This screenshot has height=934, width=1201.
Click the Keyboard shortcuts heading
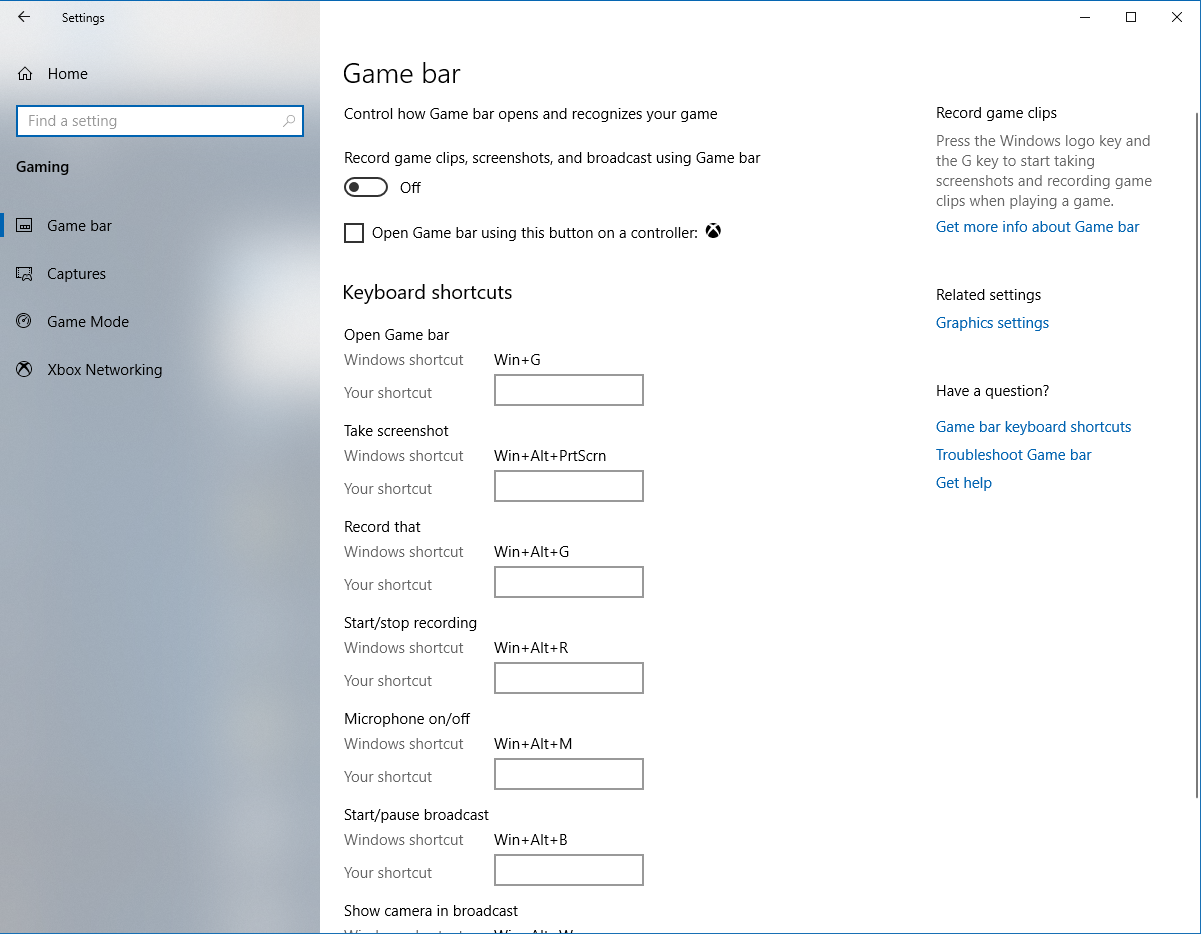tap(427, 293)
